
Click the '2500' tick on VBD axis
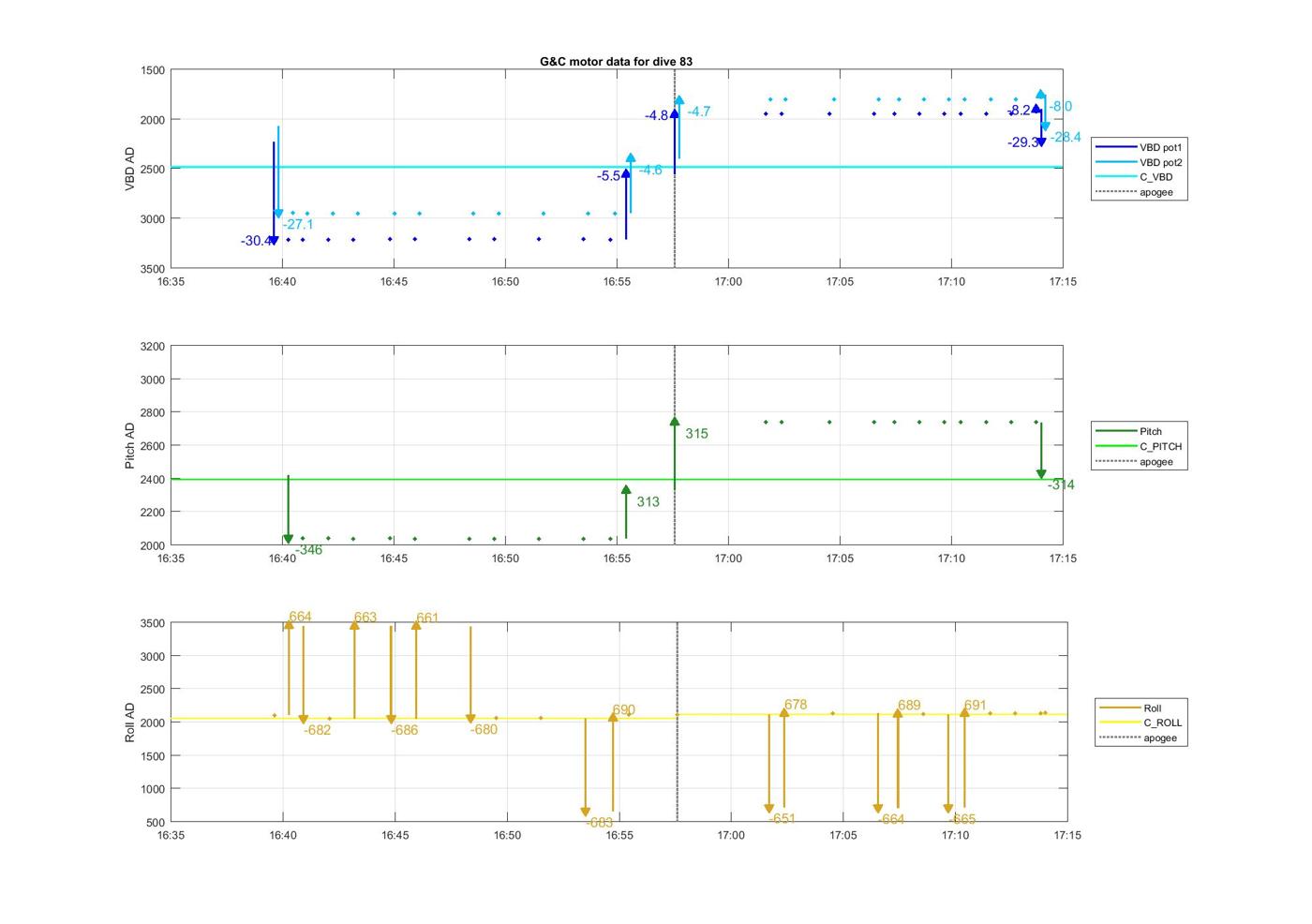[x=152, y=170]
